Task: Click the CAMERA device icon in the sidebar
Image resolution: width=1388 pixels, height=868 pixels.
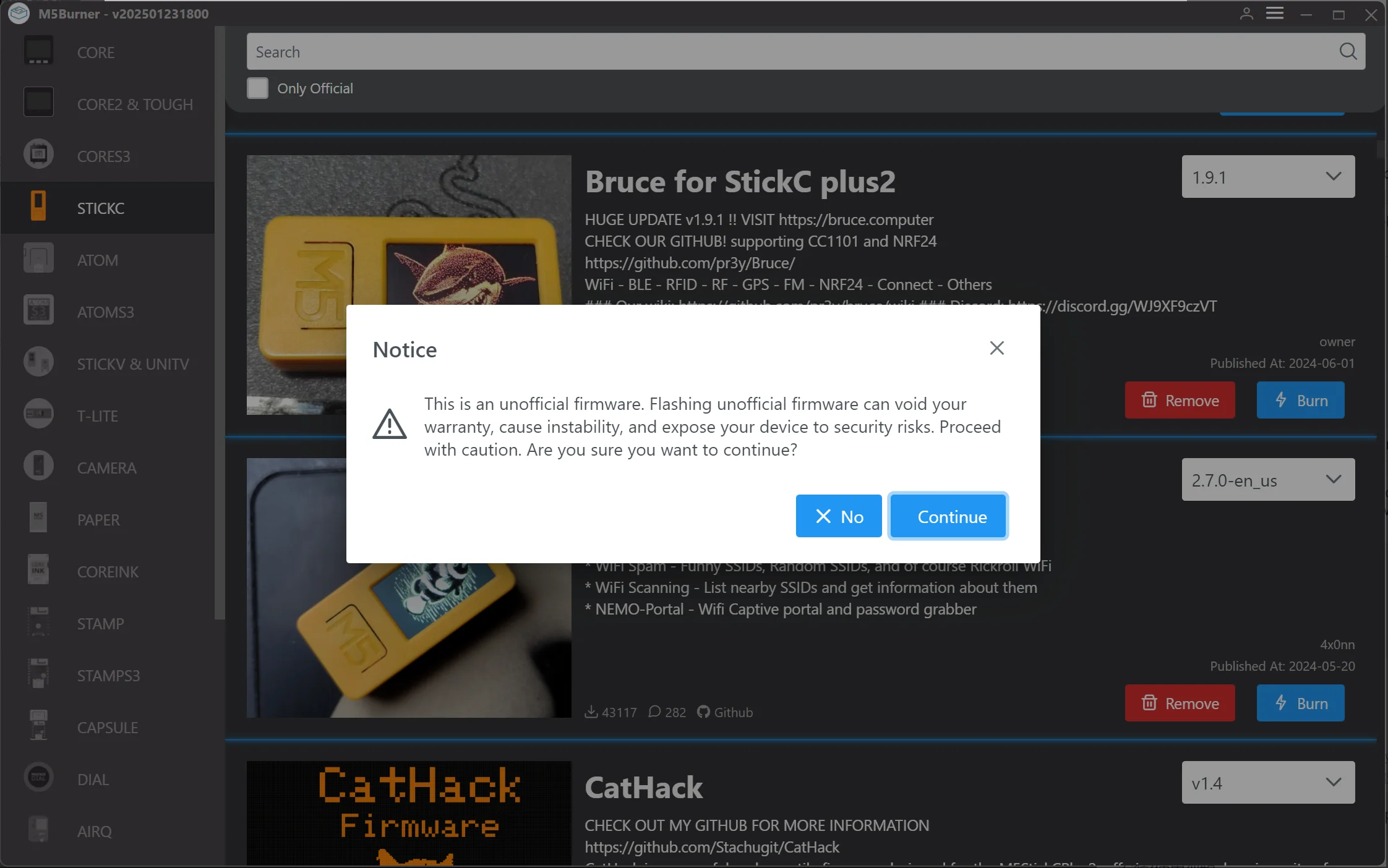Action: click(38, 466)
